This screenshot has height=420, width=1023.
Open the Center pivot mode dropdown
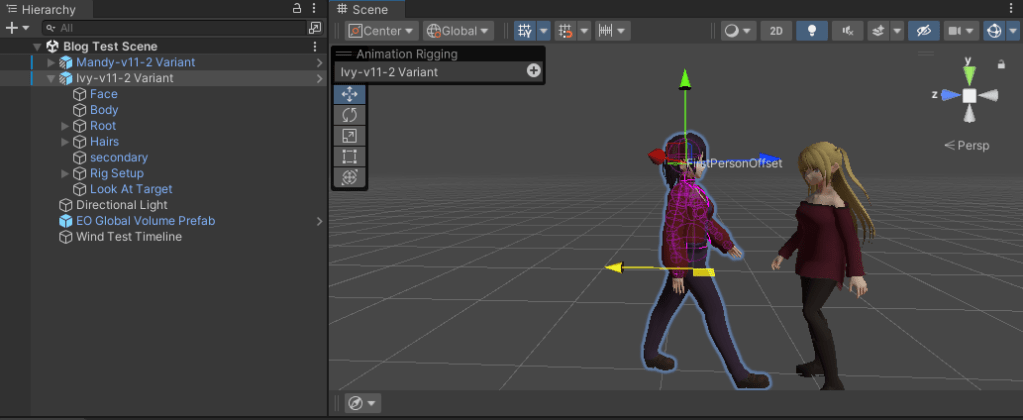[x=382, y=31]
